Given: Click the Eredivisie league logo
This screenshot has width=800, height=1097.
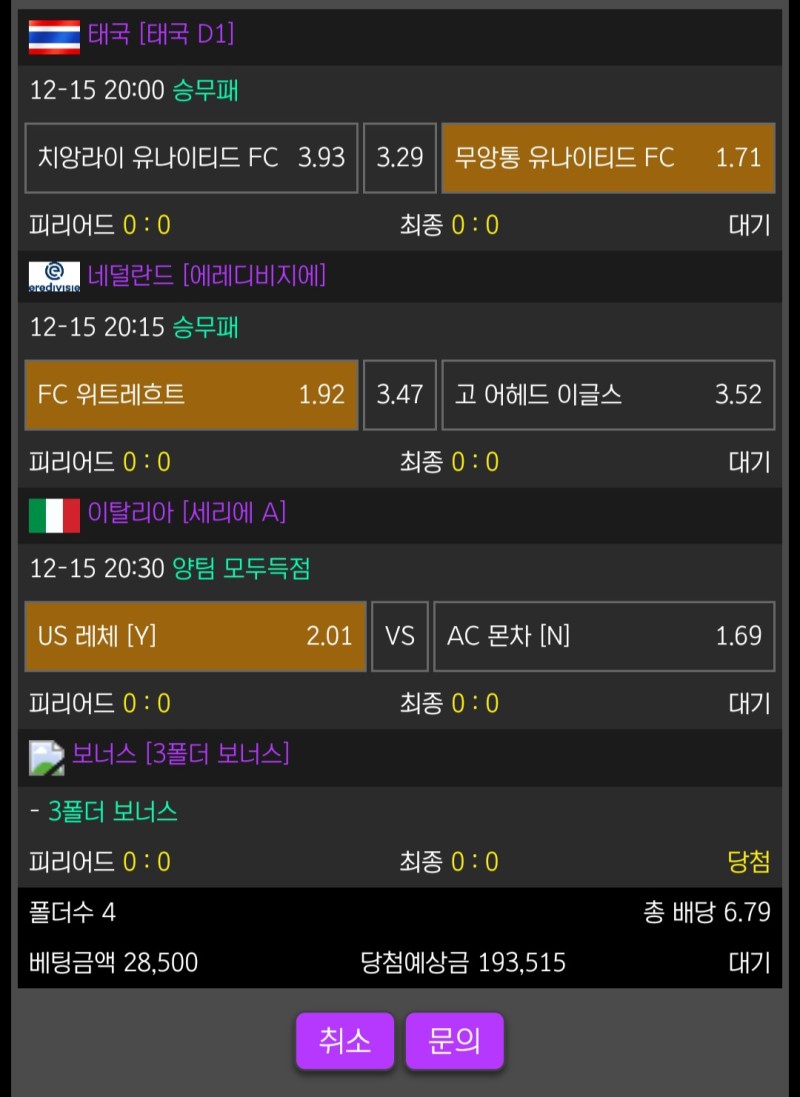Looking at the screenshot, I should [x=54, y=276].
